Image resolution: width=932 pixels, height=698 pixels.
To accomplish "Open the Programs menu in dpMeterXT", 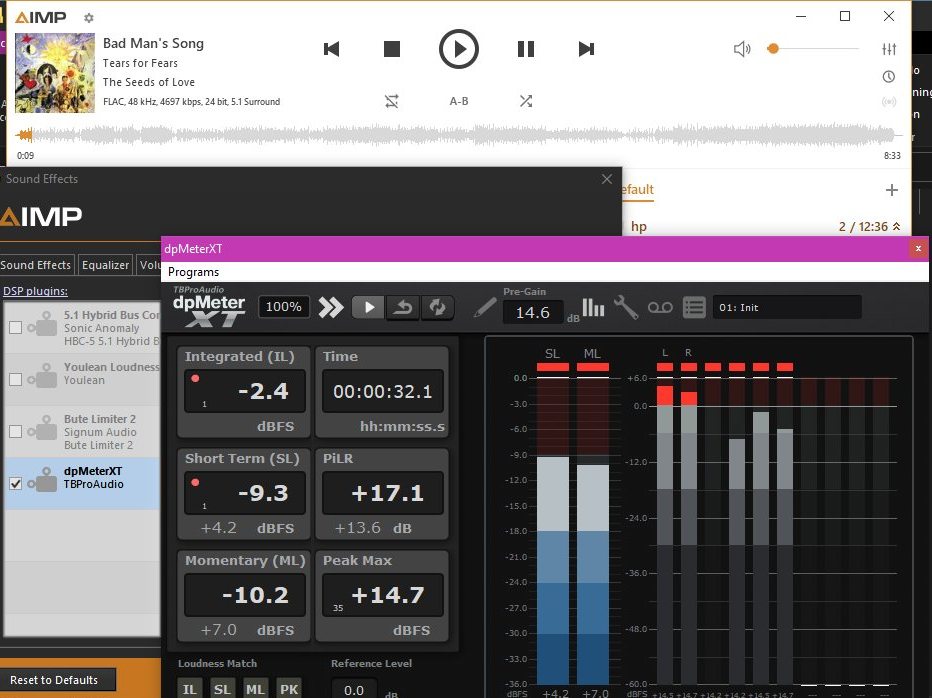I will [193, 272].
